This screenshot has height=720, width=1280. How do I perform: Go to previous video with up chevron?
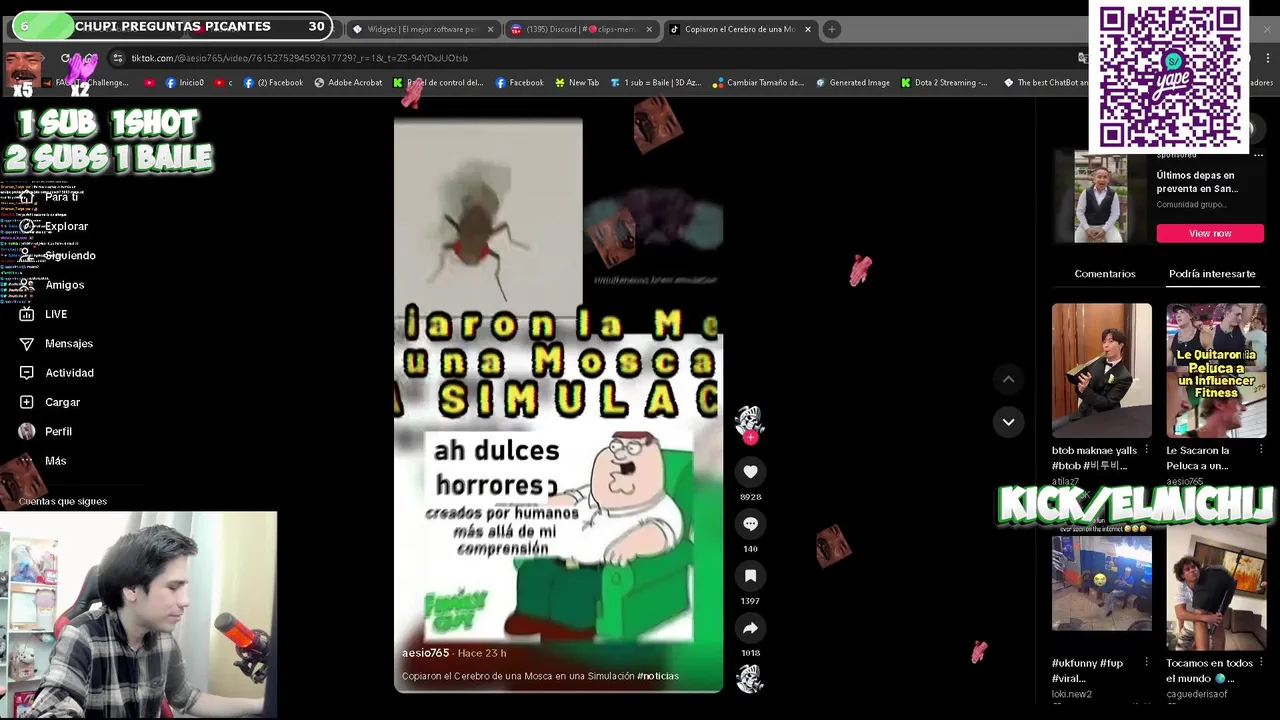[1008, 379]
